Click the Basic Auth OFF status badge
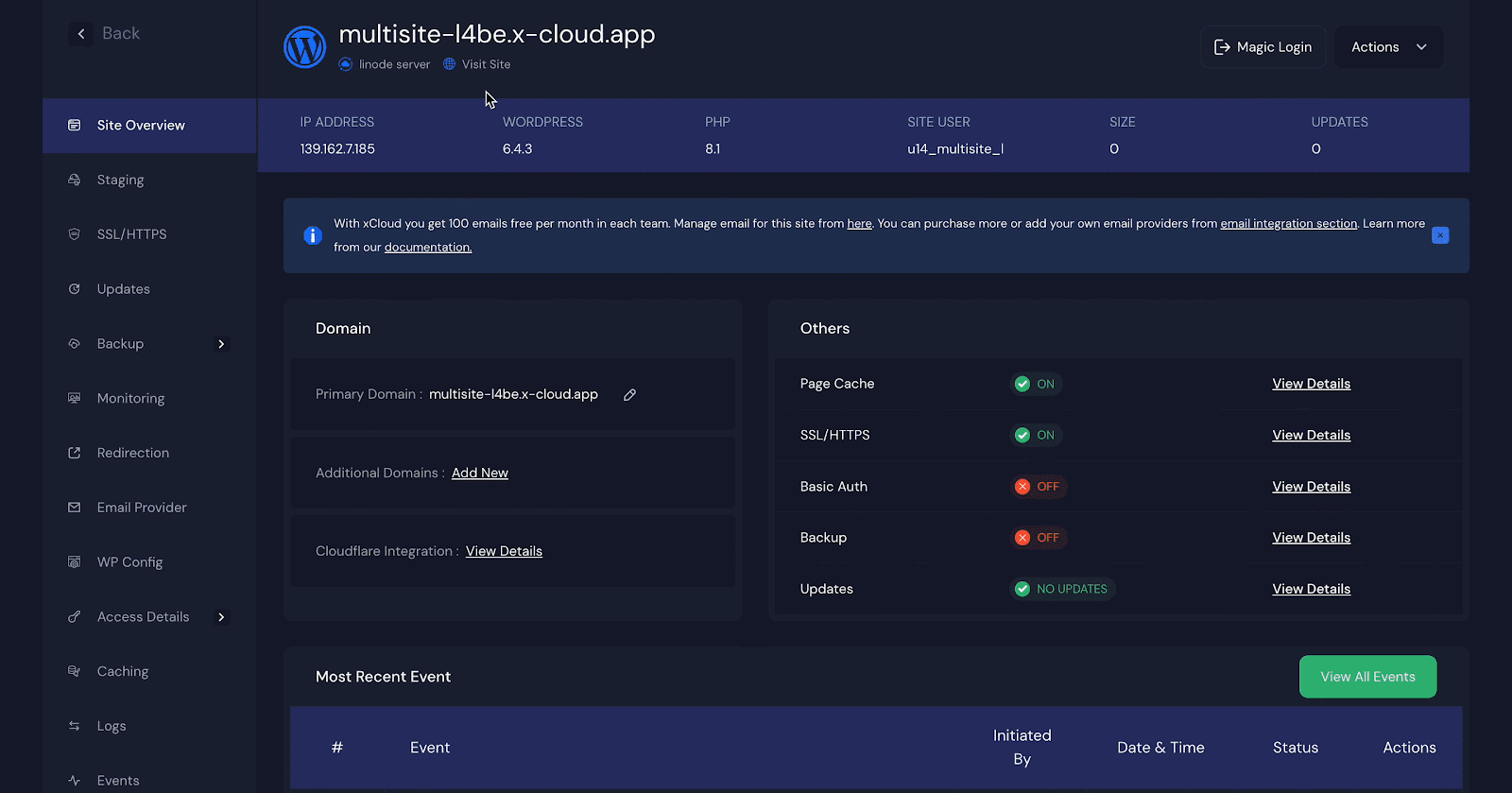Image resolution: width=1512 pixels, height=793 pixels. 1038,487
